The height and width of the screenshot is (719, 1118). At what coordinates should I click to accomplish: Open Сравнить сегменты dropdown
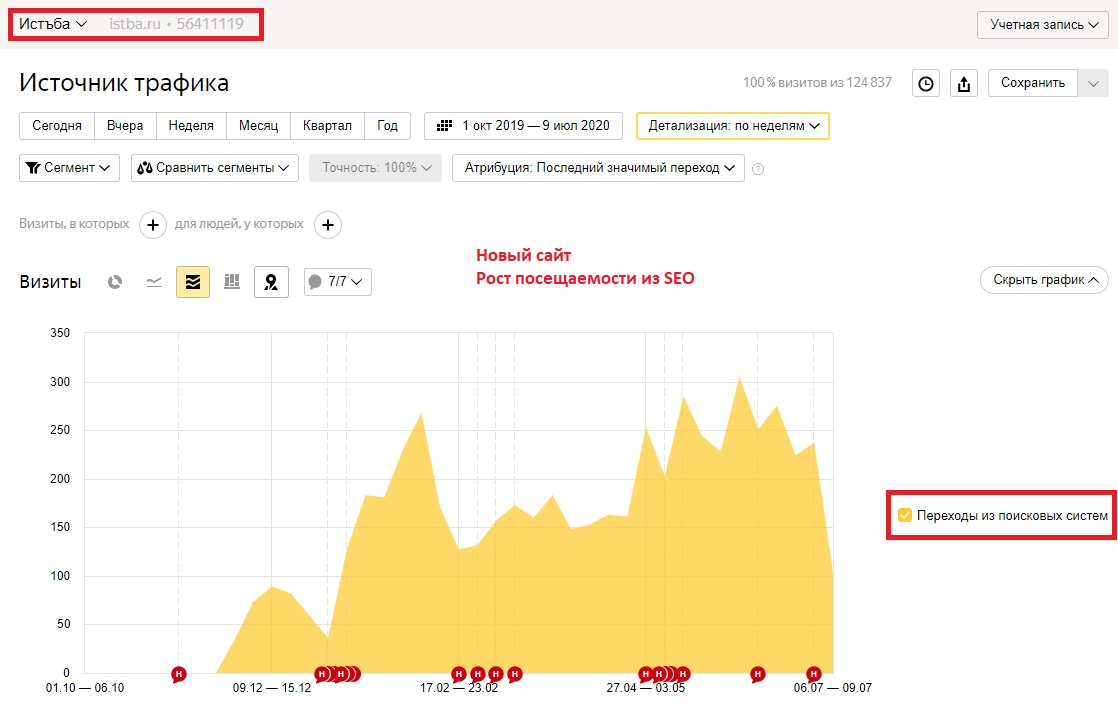(215, 168)
